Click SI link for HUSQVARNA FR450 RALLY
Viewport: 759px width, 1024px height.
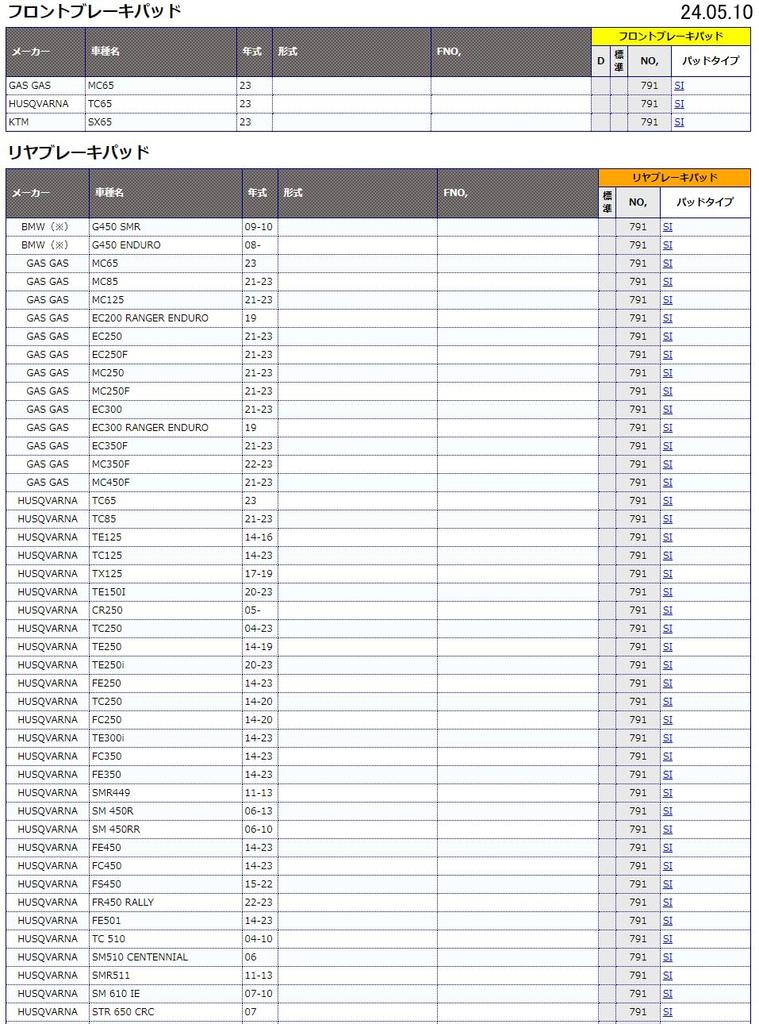[x=667, y=902]
